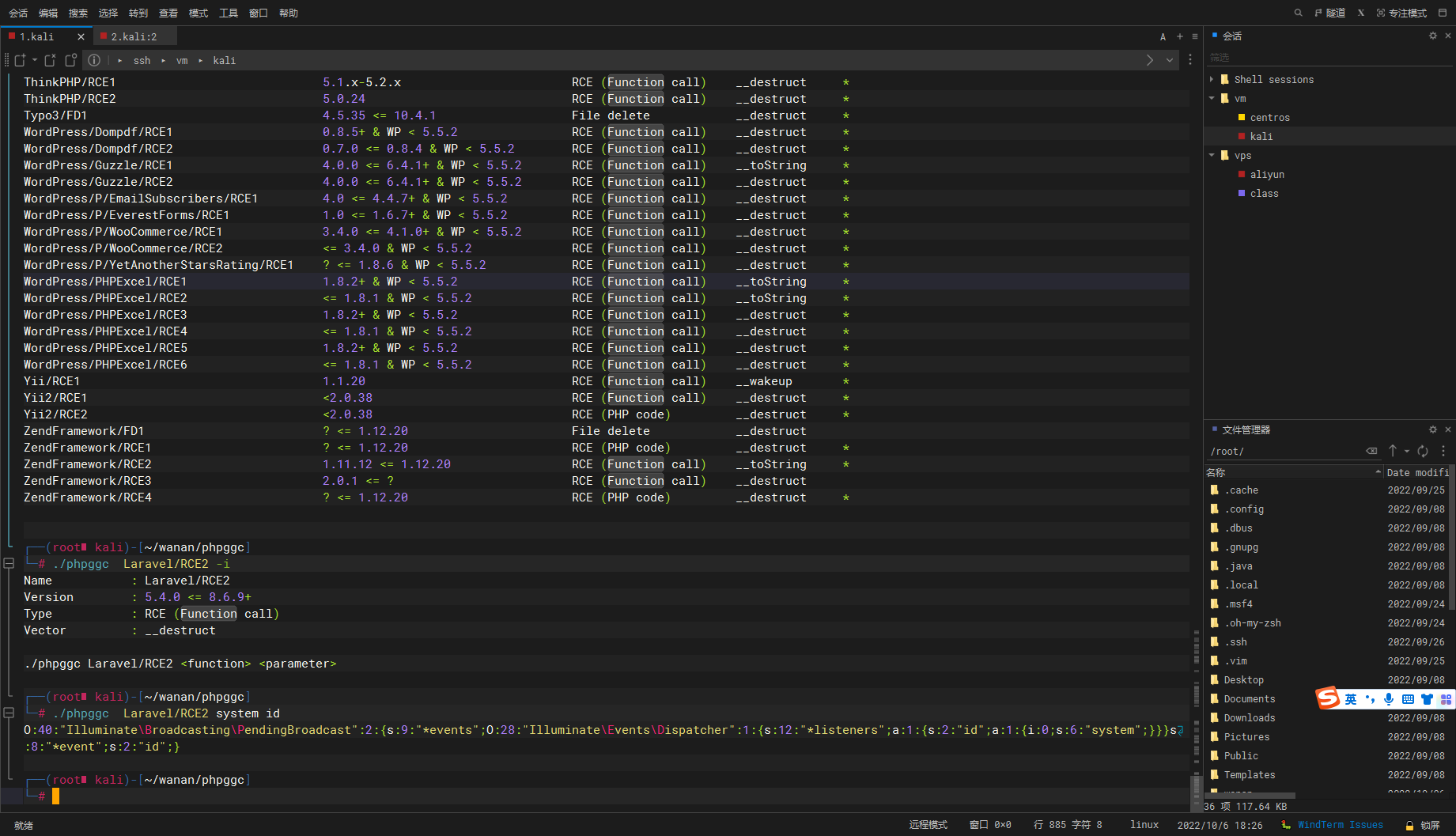Click the font size A icon in the tab bar
This screenshot has width=1456, height=836.
(1163, 36)
